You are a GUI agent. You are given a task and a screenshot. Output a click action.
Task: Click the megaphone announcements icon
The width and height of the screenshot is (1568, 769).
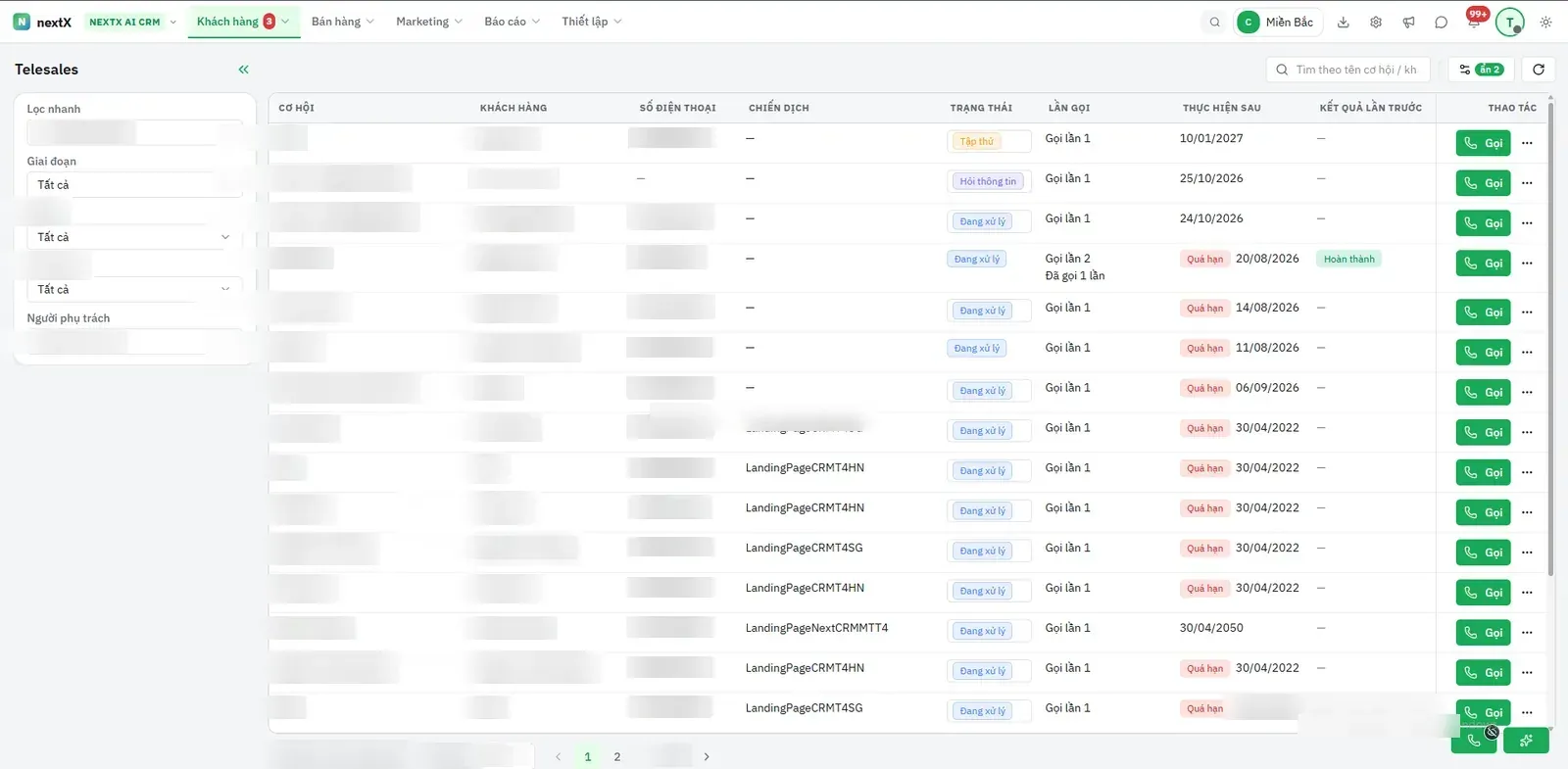(x=1408, y=22)
